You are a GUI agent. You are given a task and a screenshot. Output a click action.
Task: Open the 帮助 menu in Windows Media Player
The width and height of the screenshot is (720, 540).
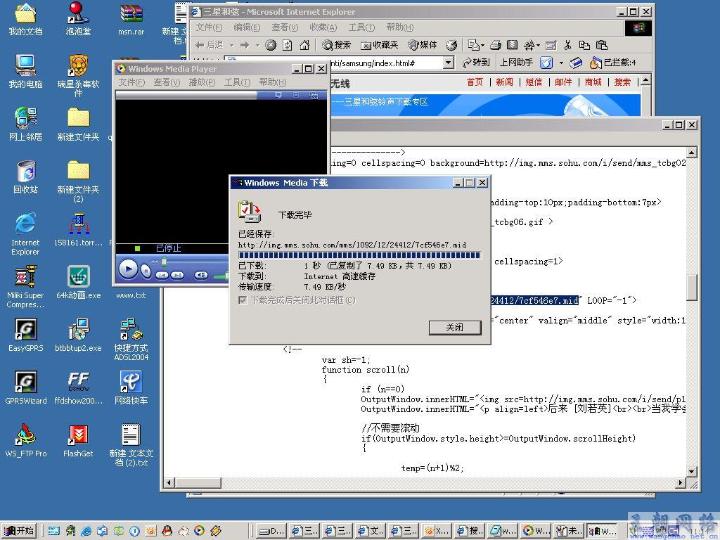pos(272,82)
